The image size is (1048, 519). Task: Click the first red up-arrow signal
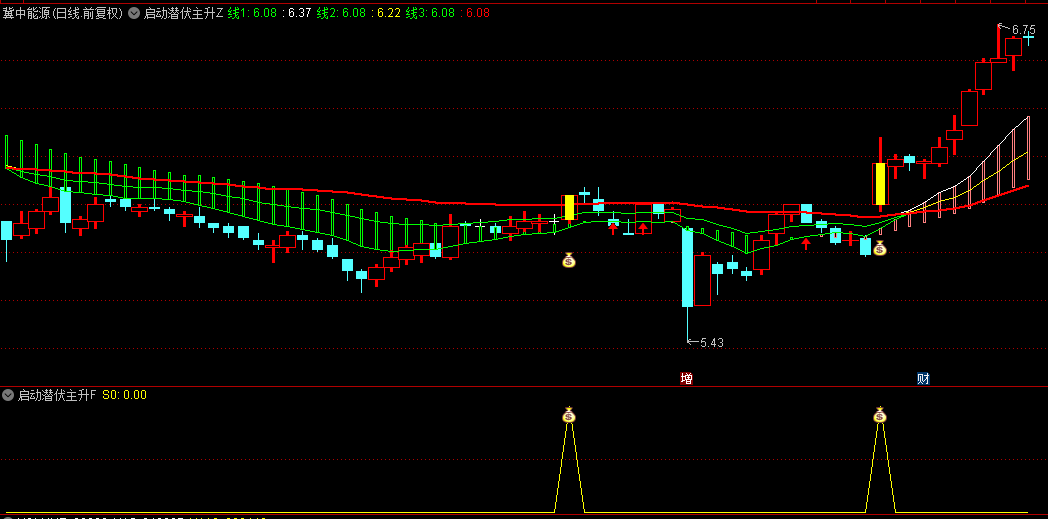[x=613, y=228]
